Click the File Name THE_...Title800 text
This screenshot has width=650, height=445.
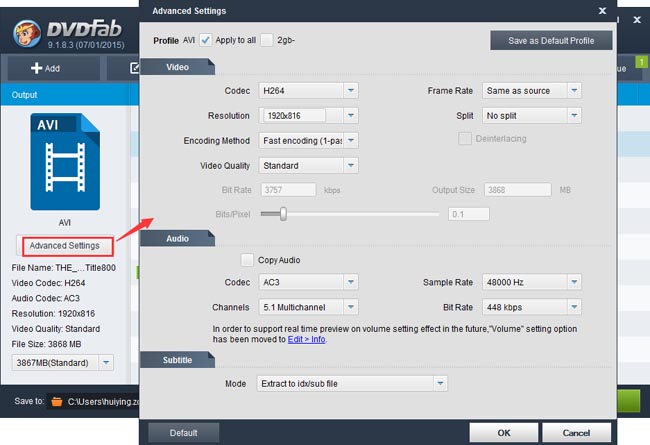click(x=63, y=268)
